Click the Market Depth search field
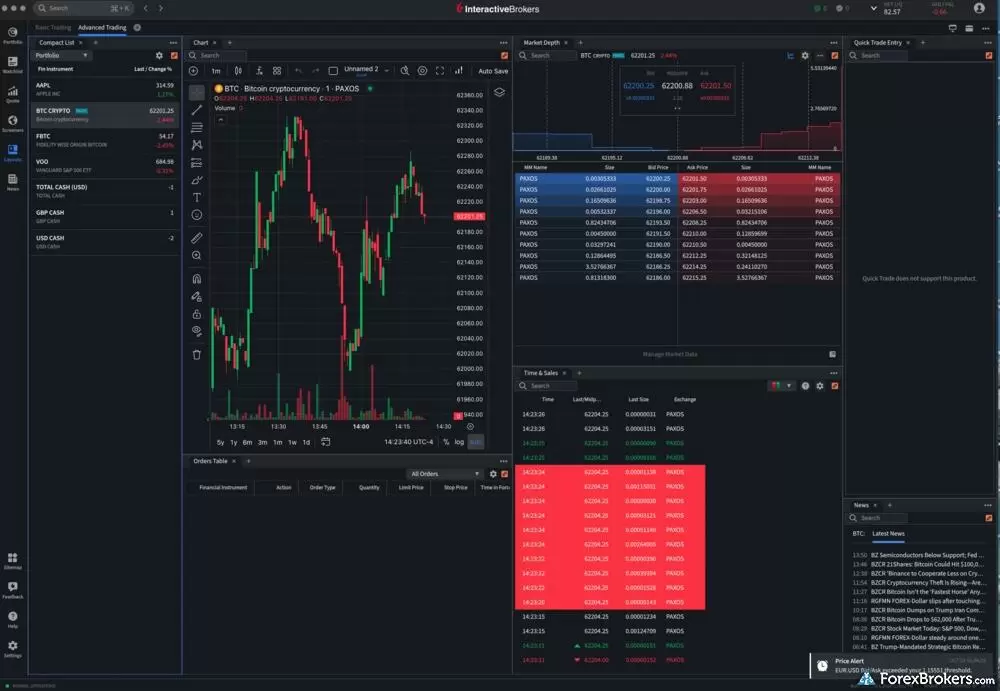Image resolution: width=1000 pixels, height=691 pixels. [x=546, y=56]
